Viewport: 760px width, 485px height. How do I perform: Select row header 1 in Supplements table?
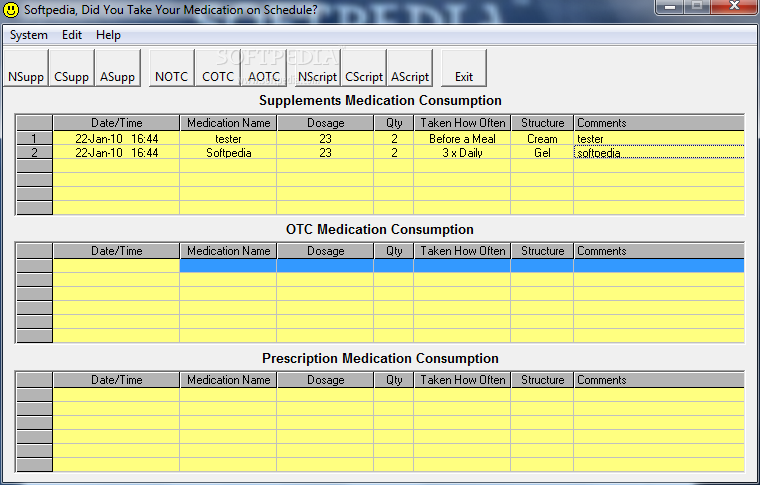point(34,139)
